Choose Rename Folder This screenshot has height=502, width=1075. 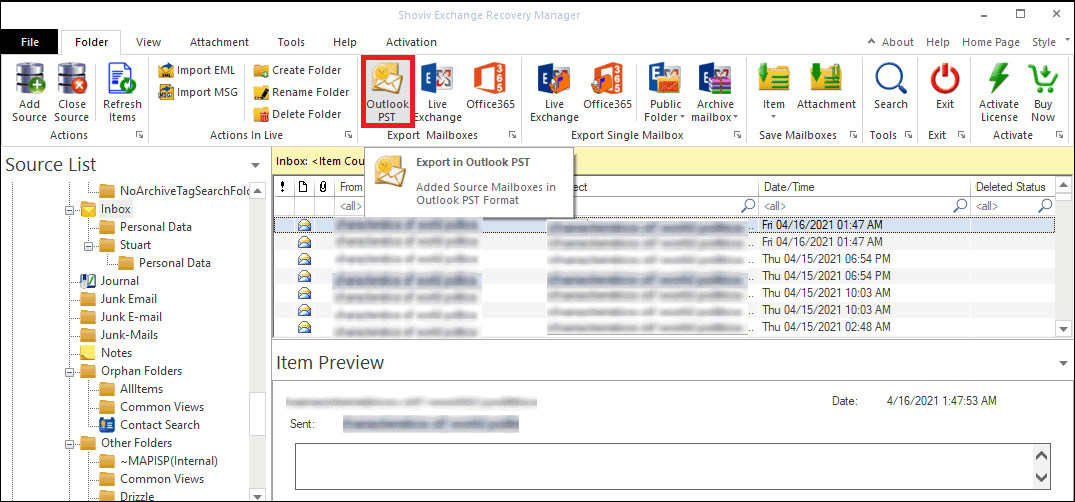[x=302, y=92]
